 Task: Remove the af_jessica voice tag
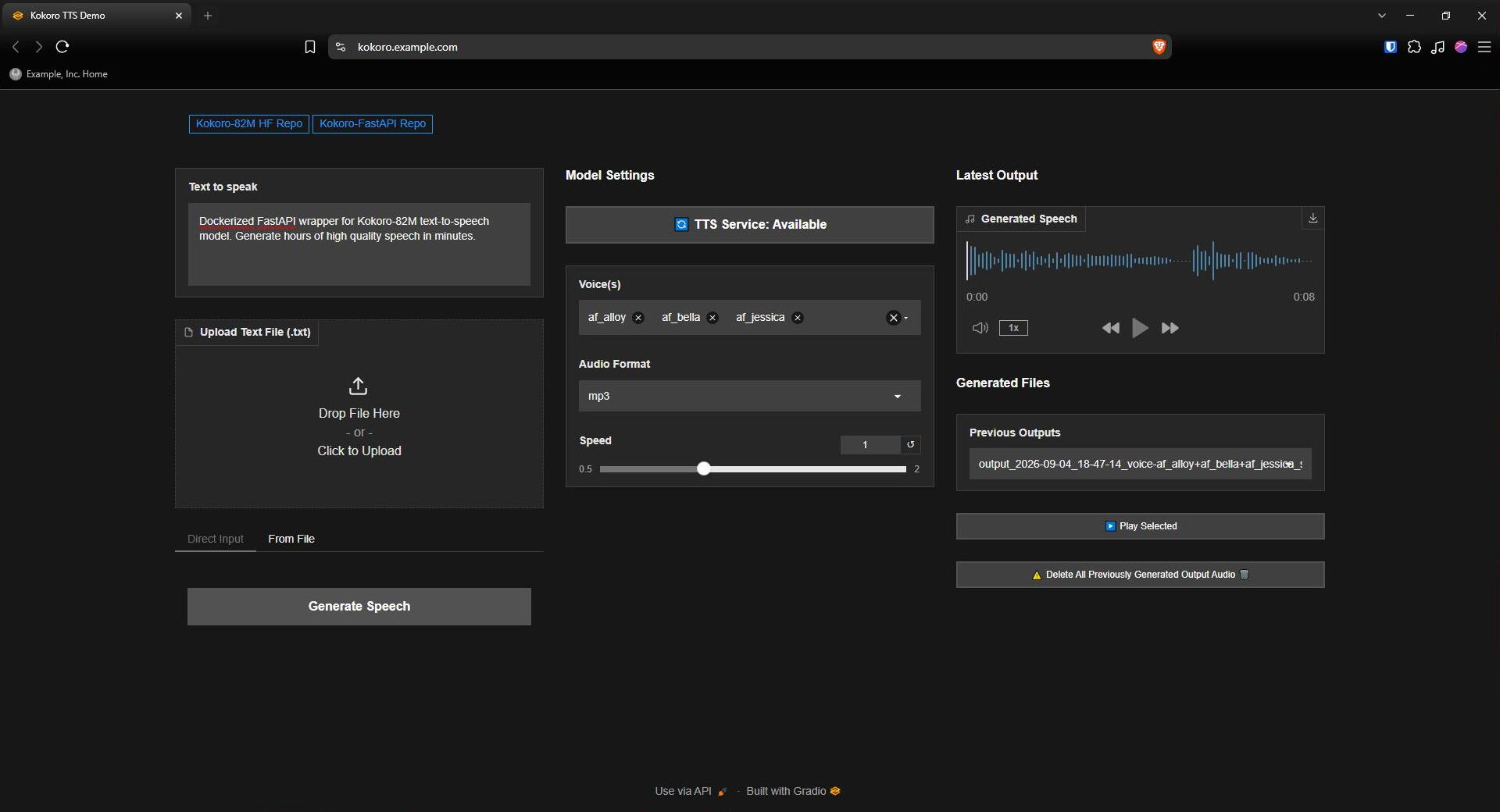(x=797, y=318)
